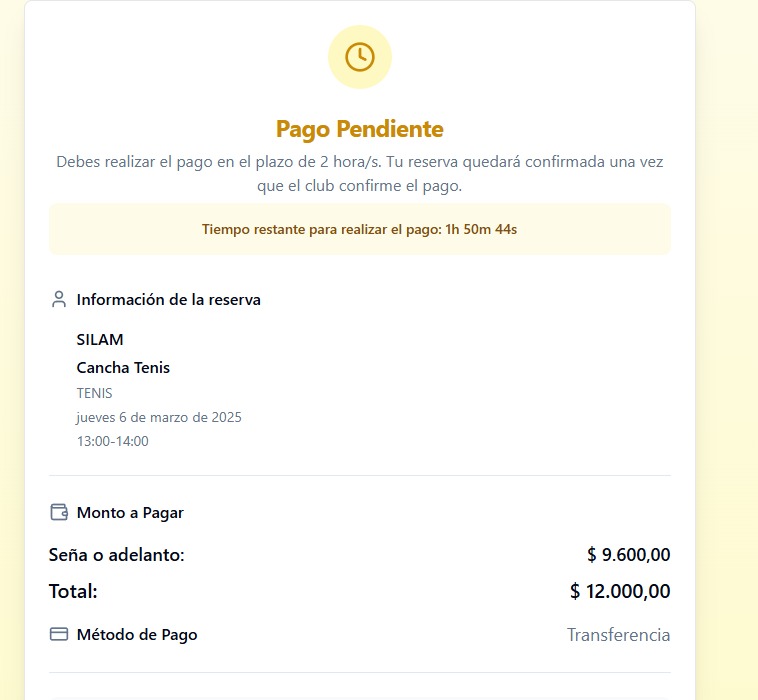Click the Total label
The height and width of the screenshot is (700, 758).
73,591
